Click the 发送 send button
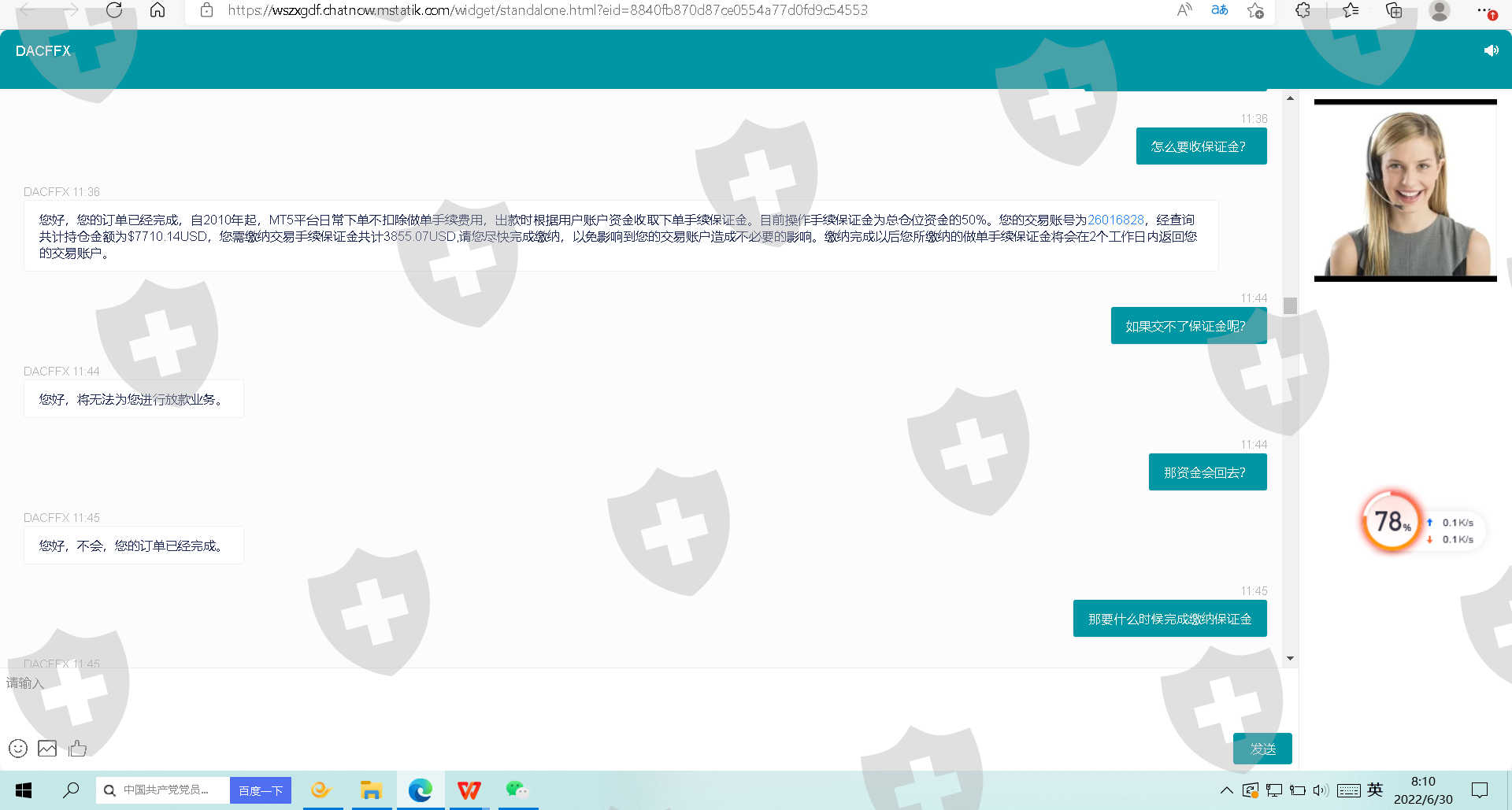 (1262, 749)
